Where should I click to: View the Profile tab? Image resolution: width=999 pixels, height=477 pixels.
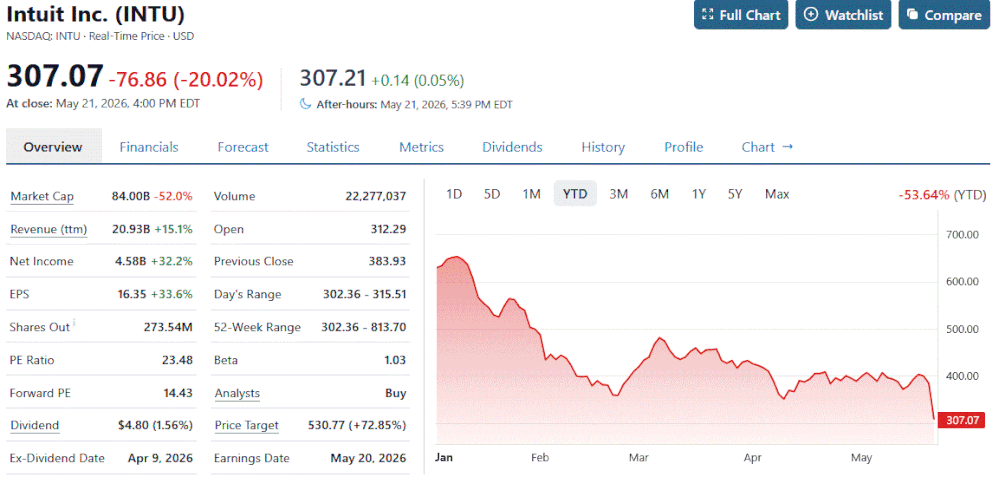pyautogui.click(x=684, y=147)
